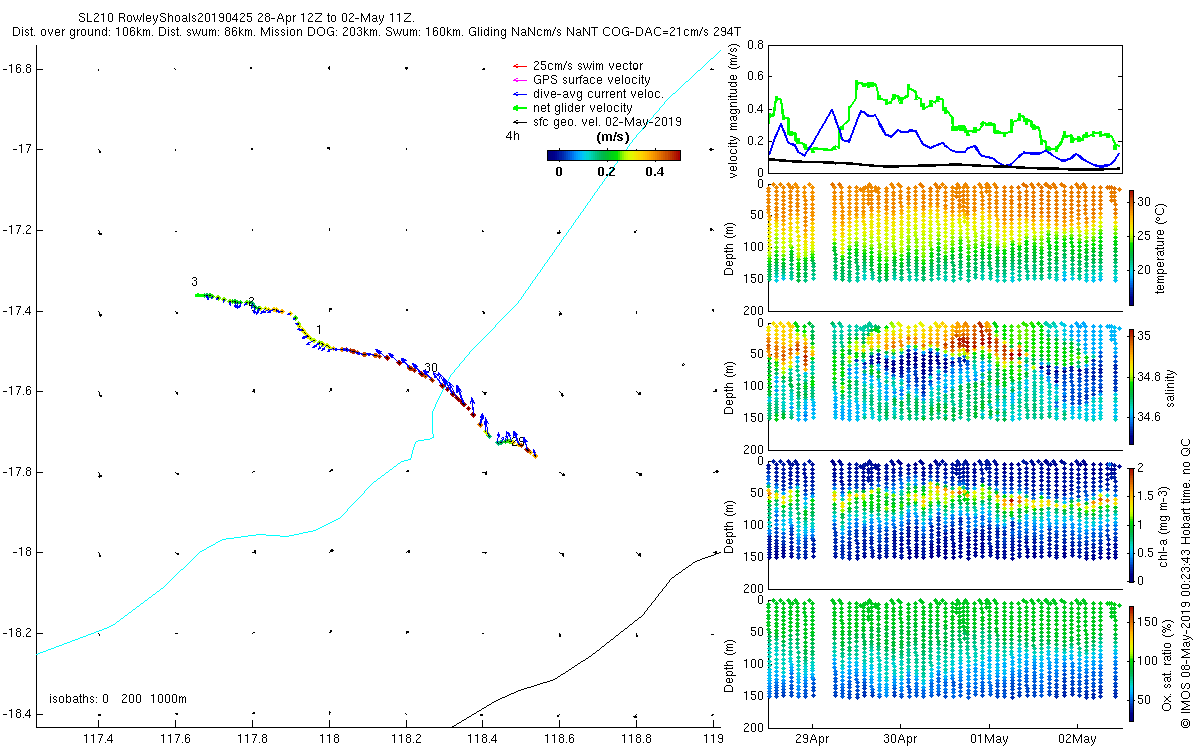Click the 'isobaths: 0 200 1000m' note
This screenshot has width=1200, height=750.
(118, 699)
